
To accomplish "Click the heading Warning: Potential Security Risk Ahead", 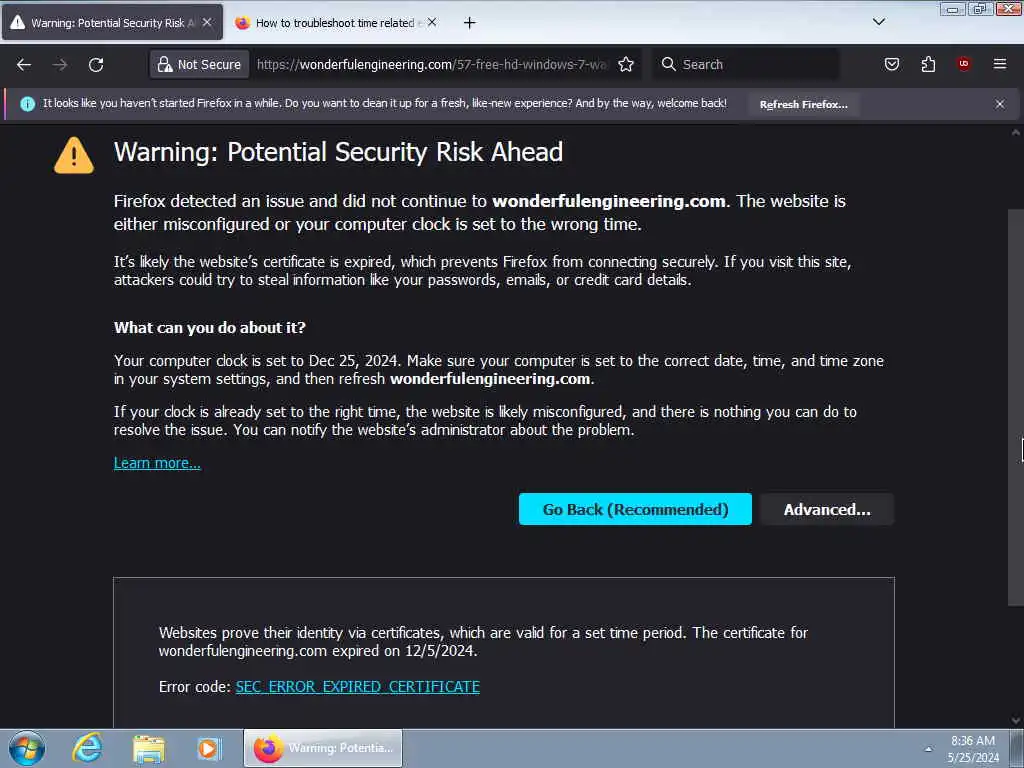I will click(338, 152).
